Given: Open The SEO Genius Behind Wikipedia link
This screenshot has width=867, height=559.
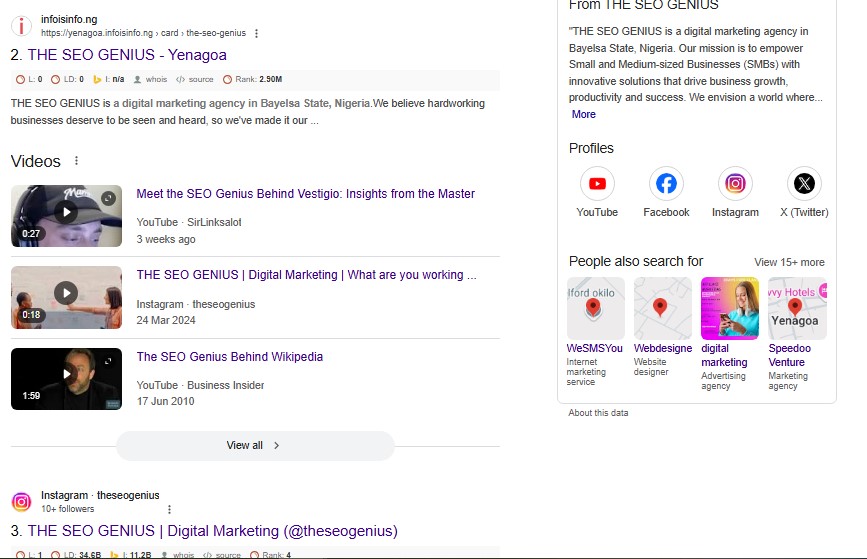Looking at the screenshot, I should coord(229,357).
